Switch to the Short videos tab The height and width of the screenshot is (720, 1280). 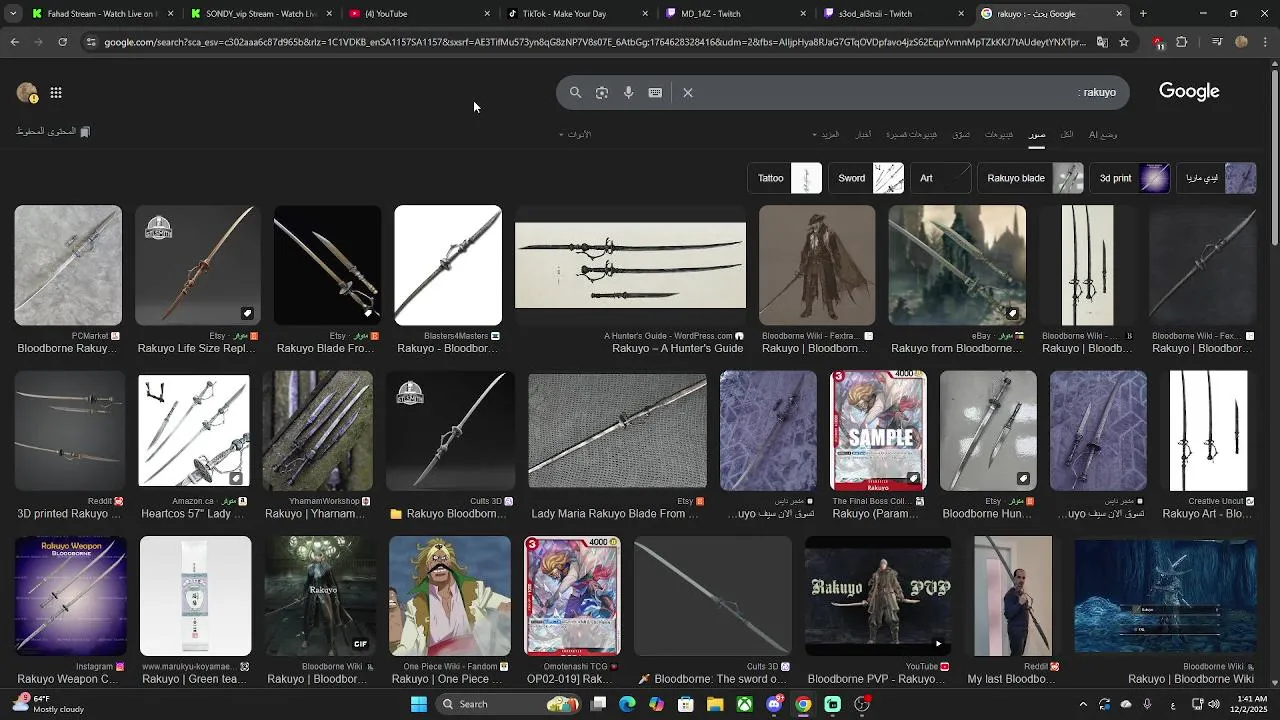910,134
